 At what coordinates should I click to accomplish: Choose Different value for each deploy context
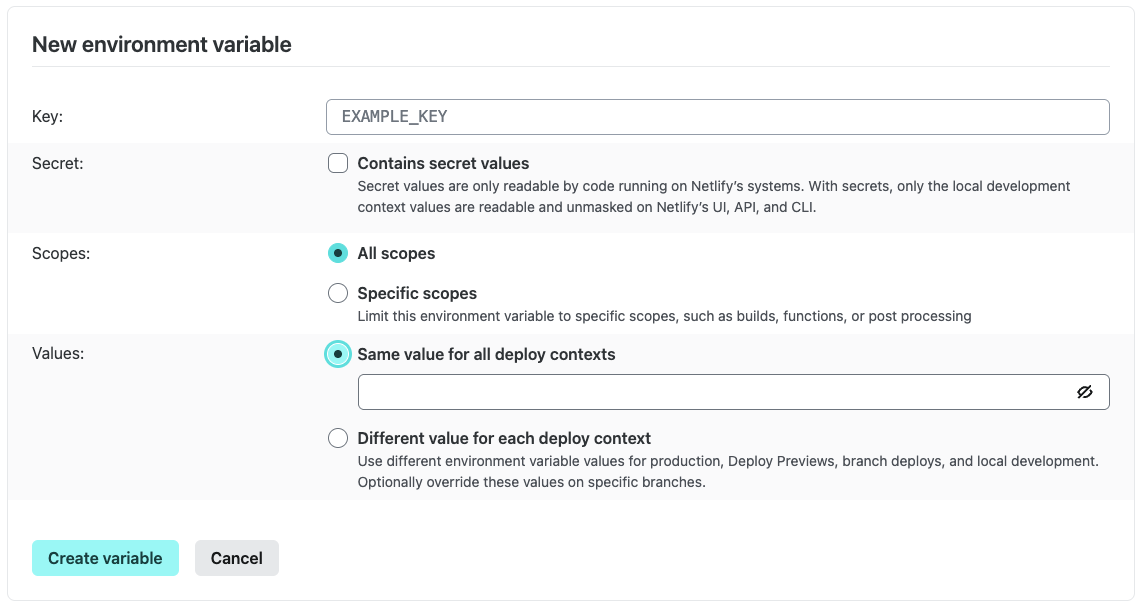click(x=337, y=438)
